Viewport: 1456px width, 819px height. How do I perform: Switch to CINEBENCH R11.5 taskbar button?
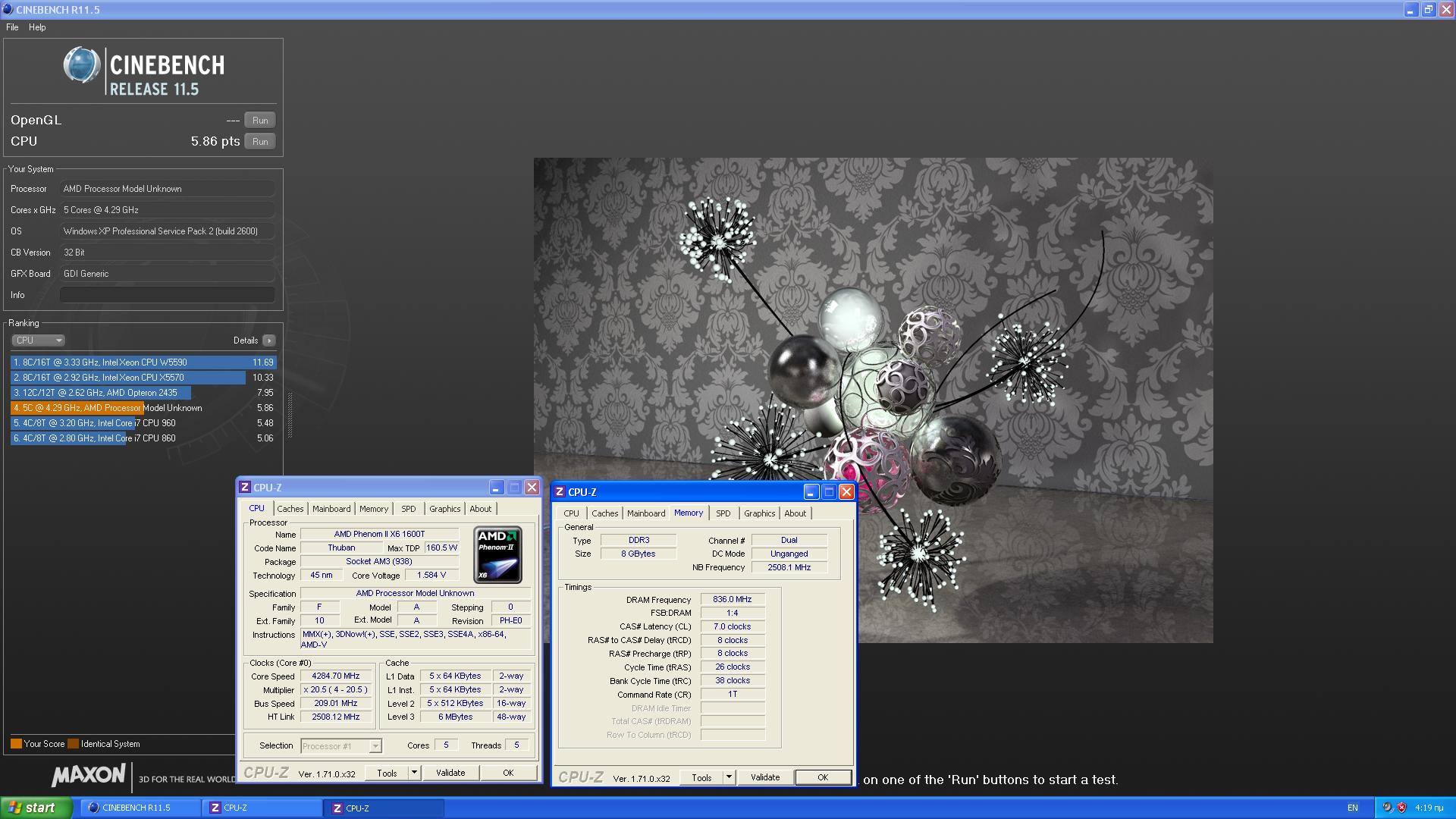tap(141, 808)
